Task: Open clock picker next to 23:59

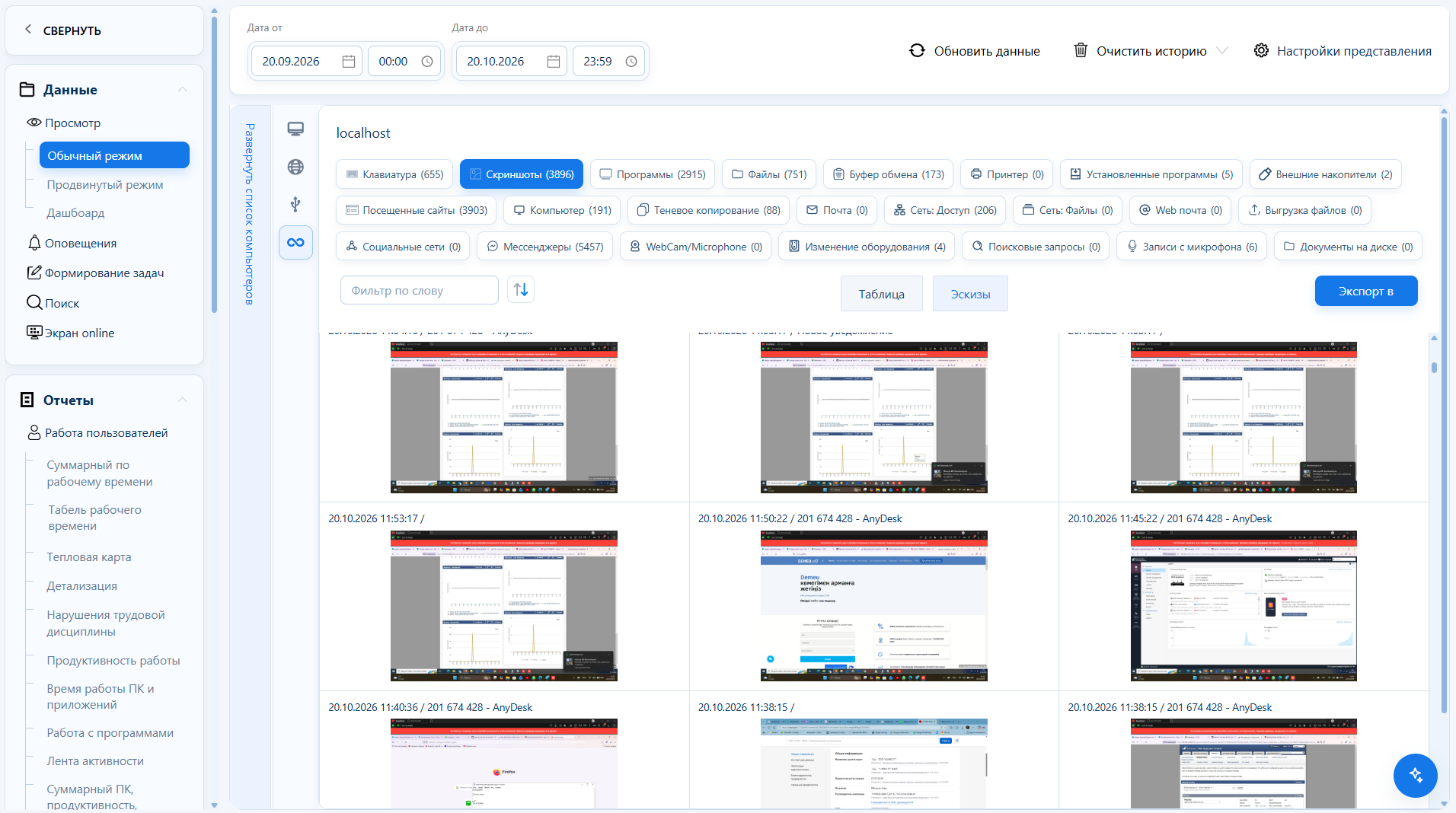Action: pos(631,62)
